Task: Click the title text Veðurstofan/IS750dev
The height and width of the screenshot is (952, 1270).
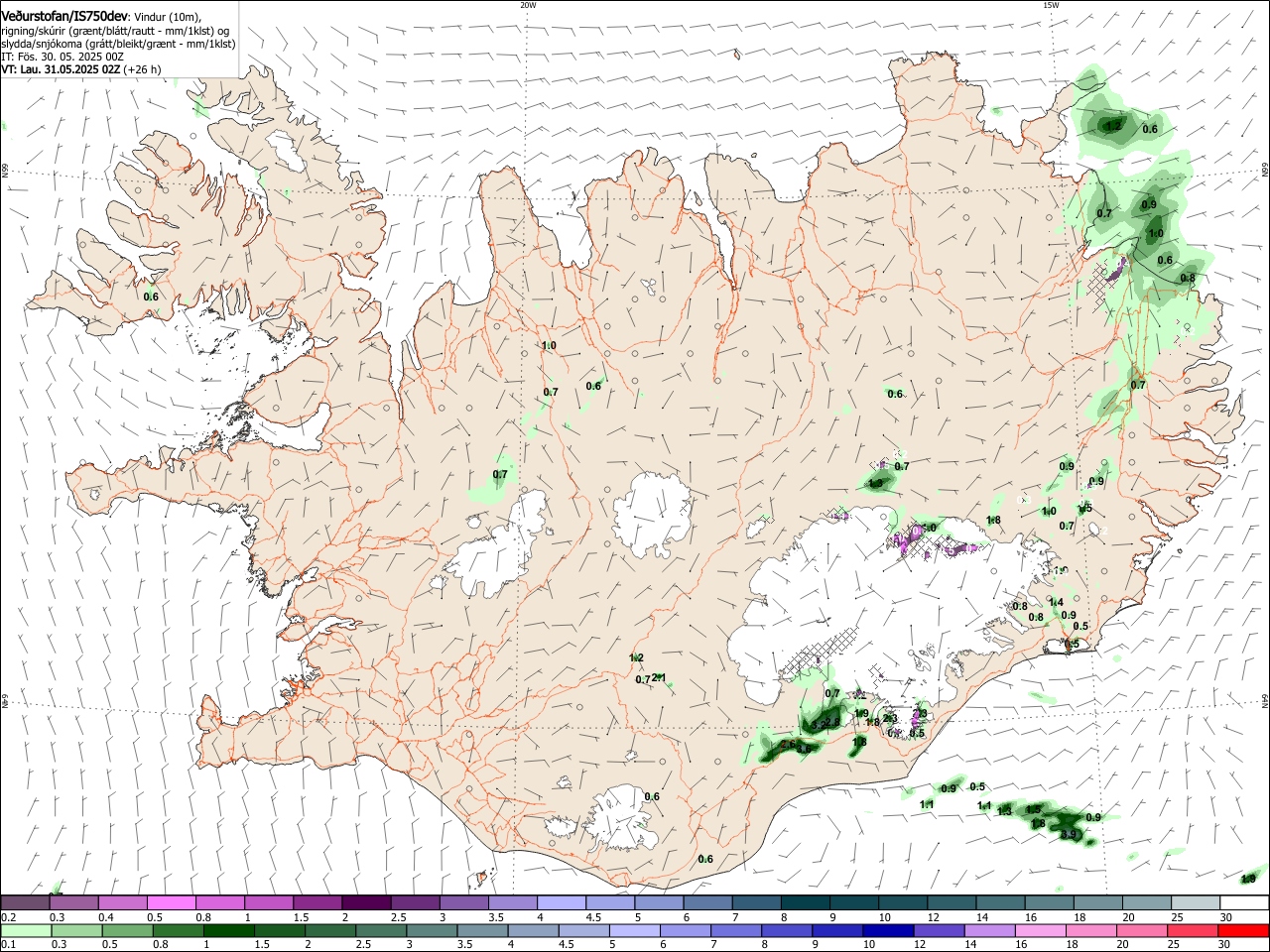Action: 64,15
